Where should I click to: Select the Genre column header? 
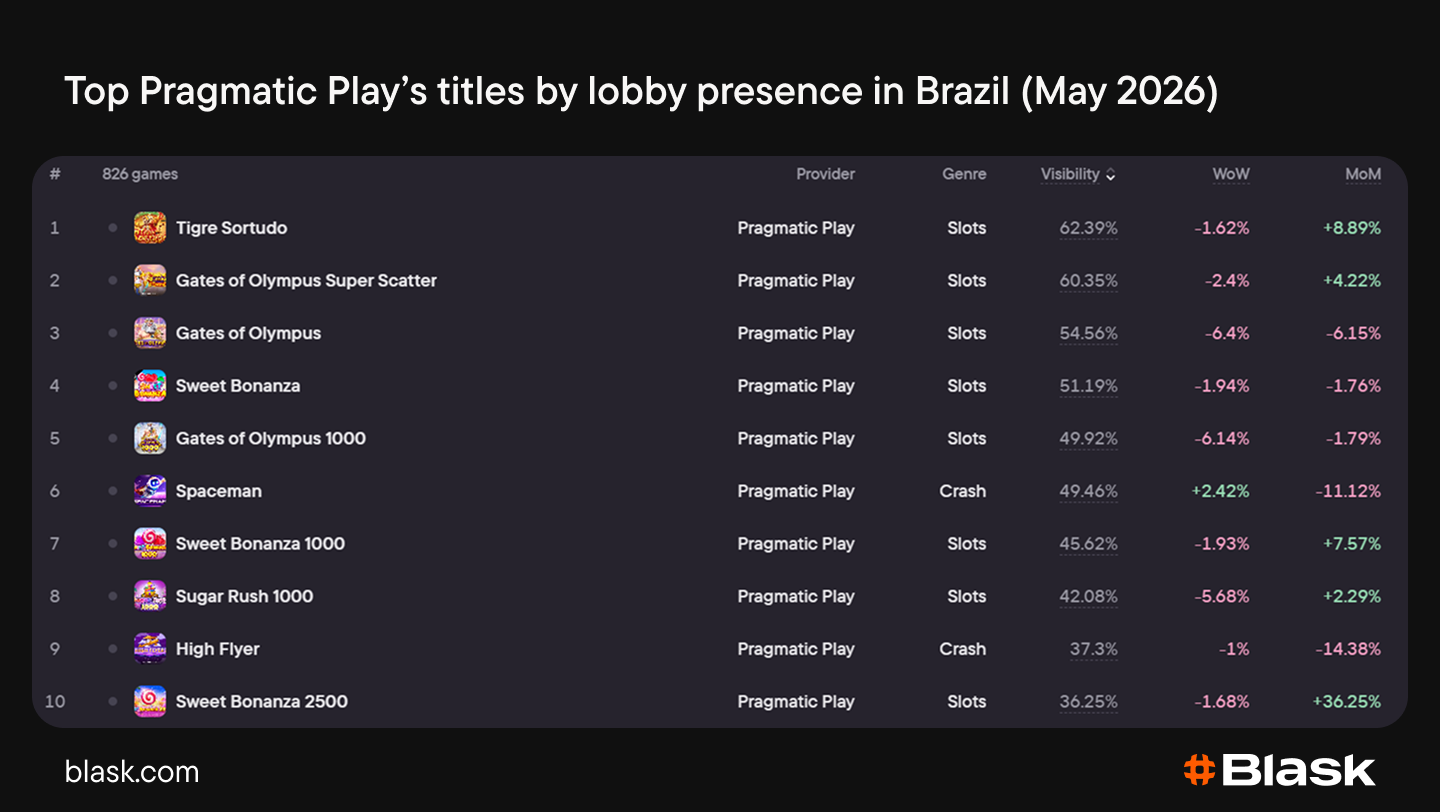[964, 174]
